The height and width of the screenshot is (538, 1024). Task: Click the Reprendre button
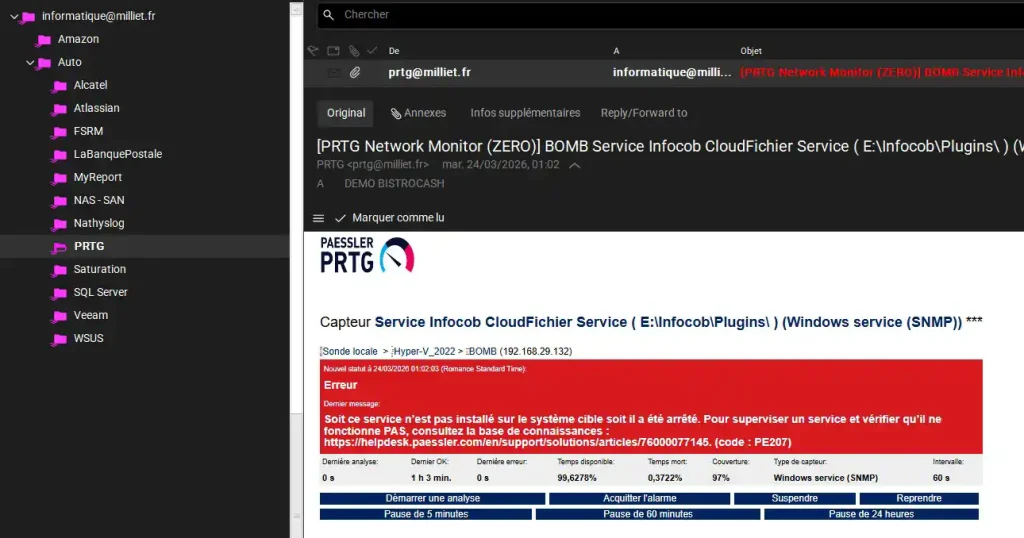tap(919, 498)
